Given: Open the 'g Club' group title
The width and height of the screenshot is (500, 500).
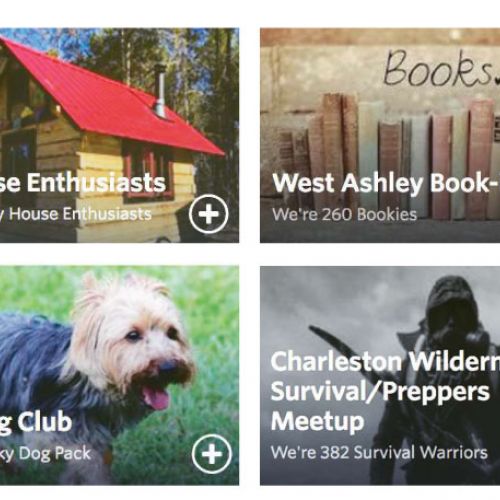Looking at the screenshot, I should (x=36, y=423).
